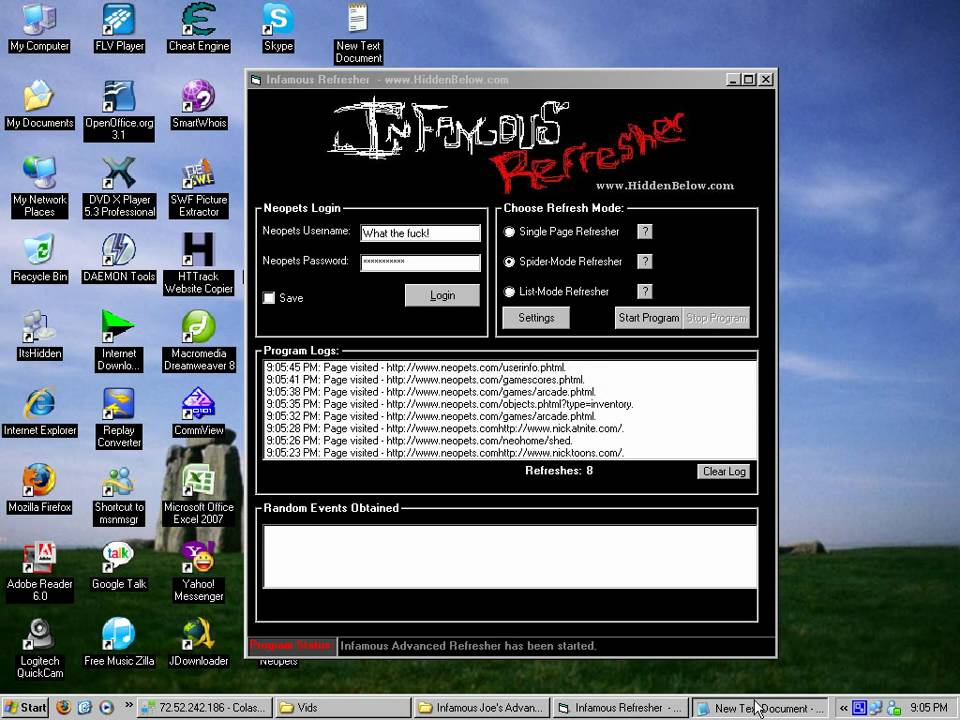960x720 pixels.
Task: Launch Firefox from quick launch bar
Action: coord(63,708)
